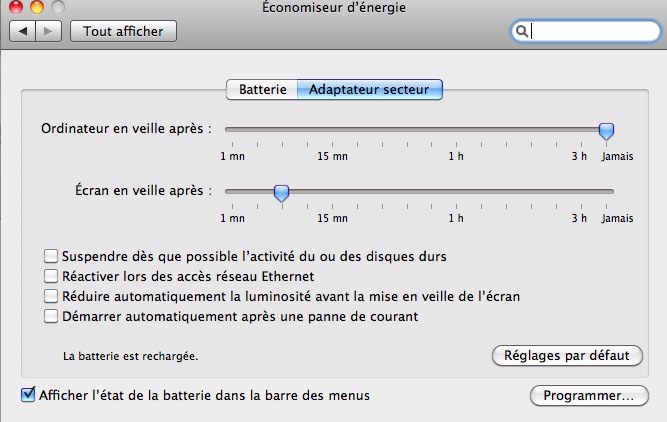
Task: Uncheck Afficher l'état de la batterie
Action: tap(28, 395)
